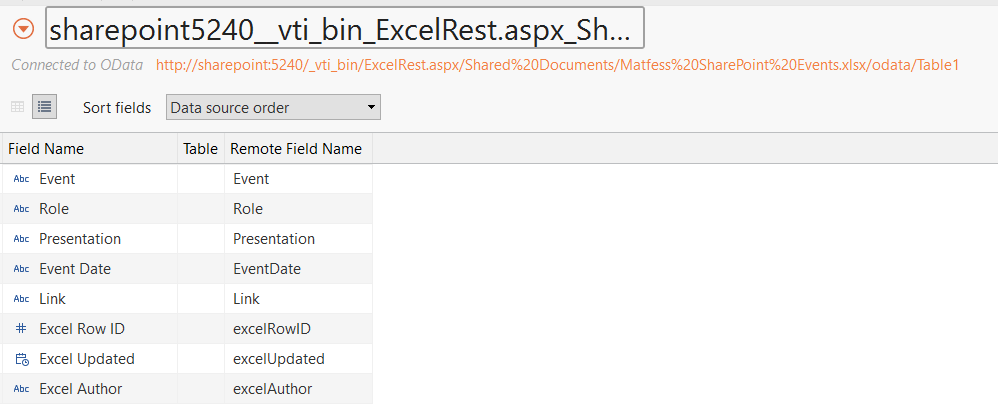Select the Link field name
The image size is (998, 406).
pos(52,299)
